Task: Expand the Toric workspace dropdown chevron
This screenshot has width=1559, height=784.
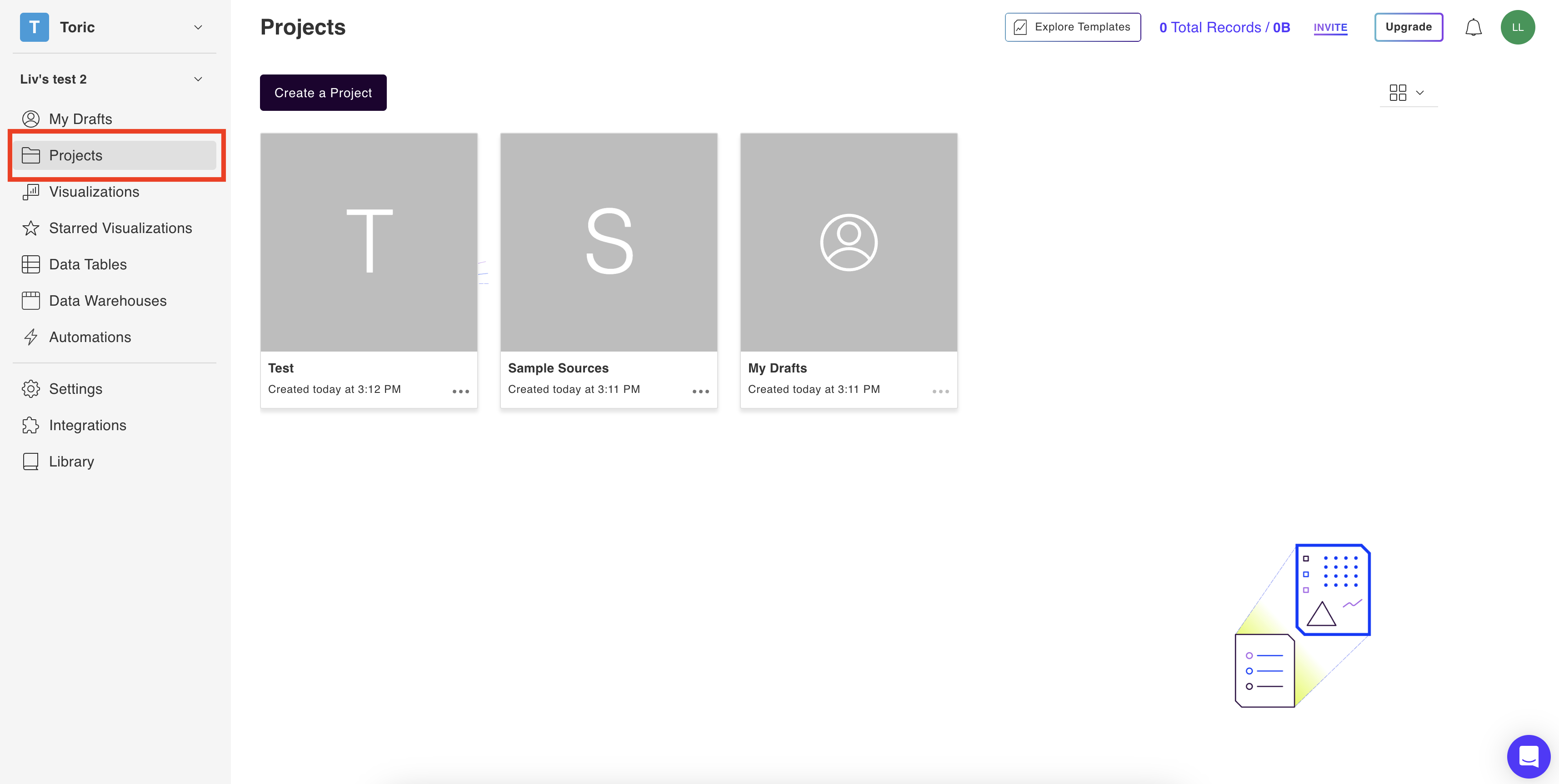Action: coord(198,27)
